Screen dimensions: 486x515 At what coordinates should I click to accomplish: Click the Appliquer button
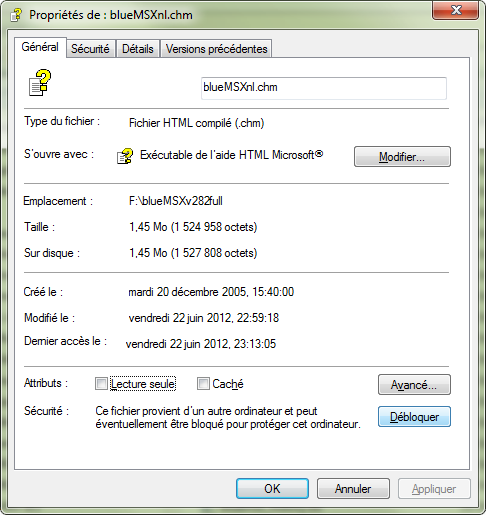[x=434, y=489]
